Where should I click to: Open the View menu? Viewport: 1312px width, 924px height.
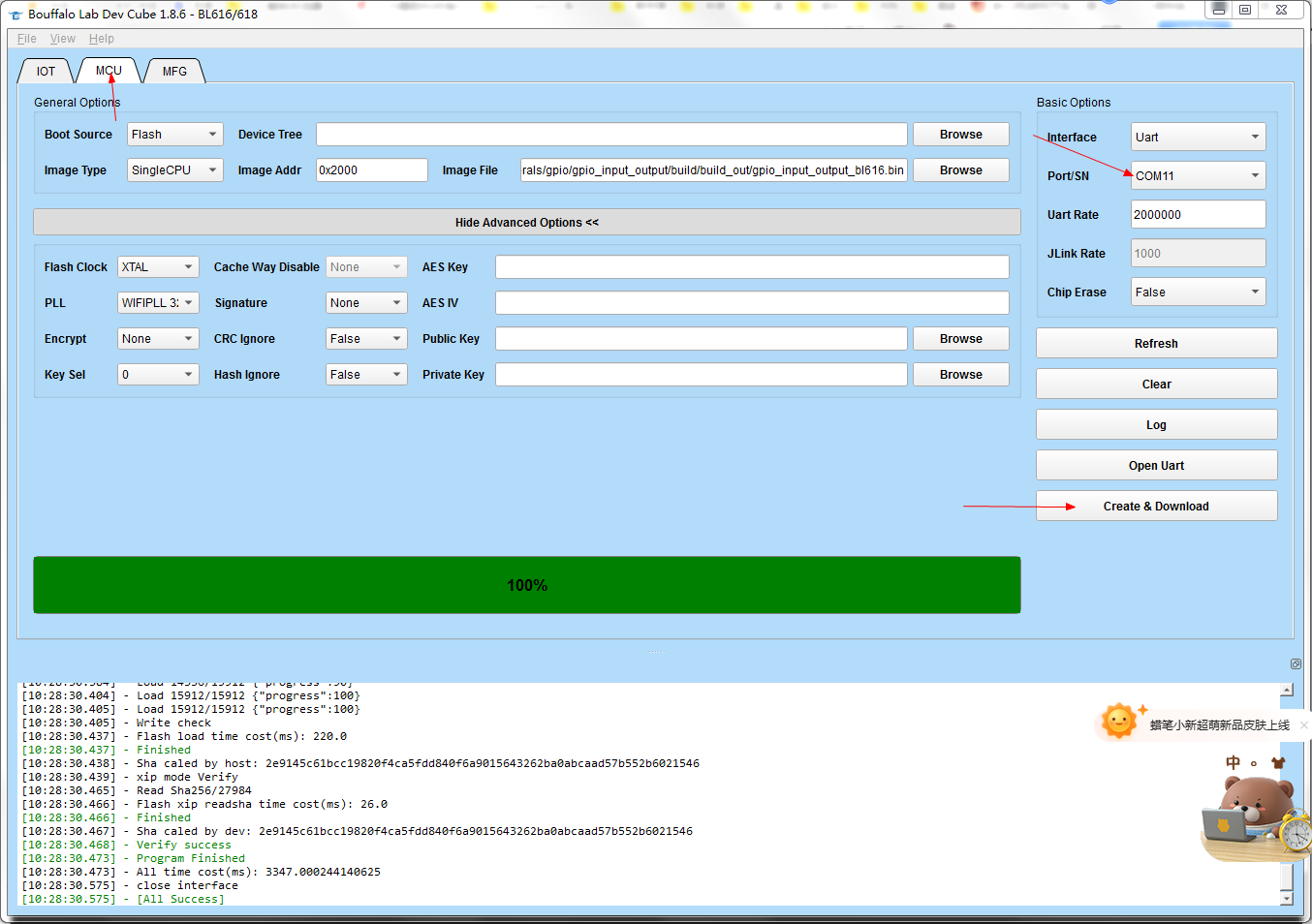(x=63, y=39)
